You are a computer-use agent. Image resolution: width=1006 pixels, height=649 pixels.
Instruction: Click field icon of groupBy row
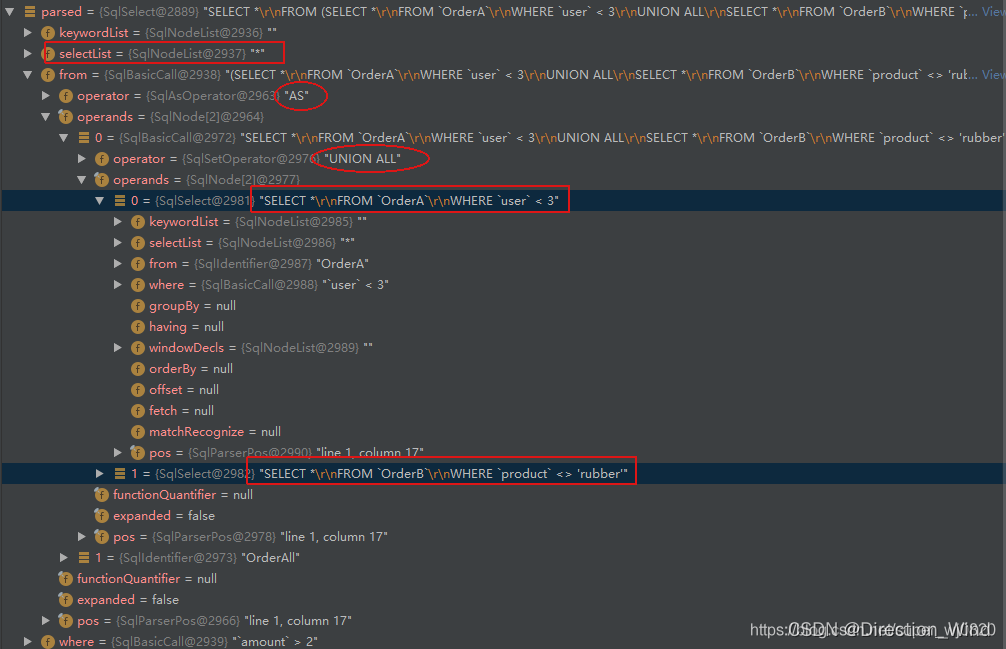click(137, 306)
